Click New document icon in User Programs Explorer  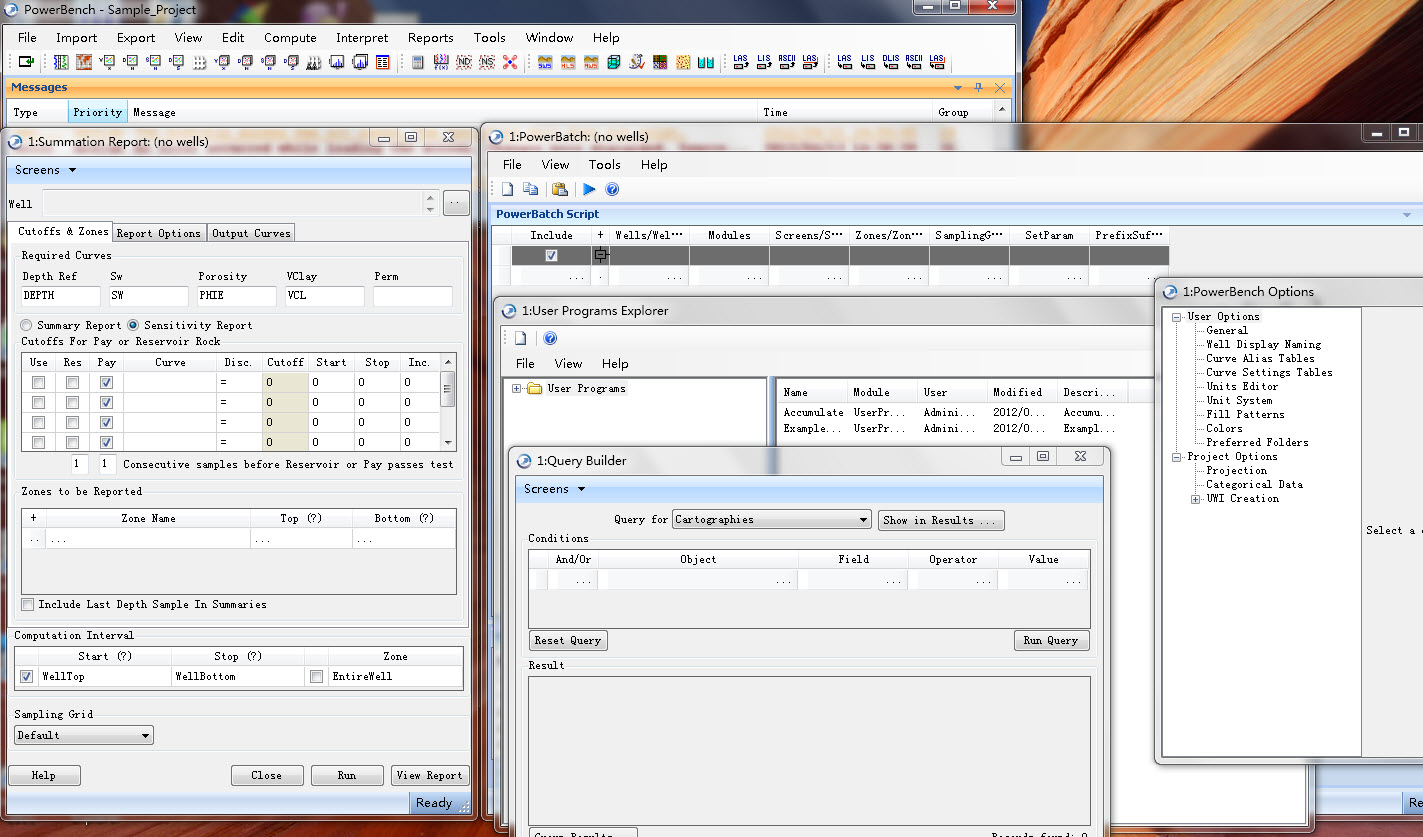(520, 338)
